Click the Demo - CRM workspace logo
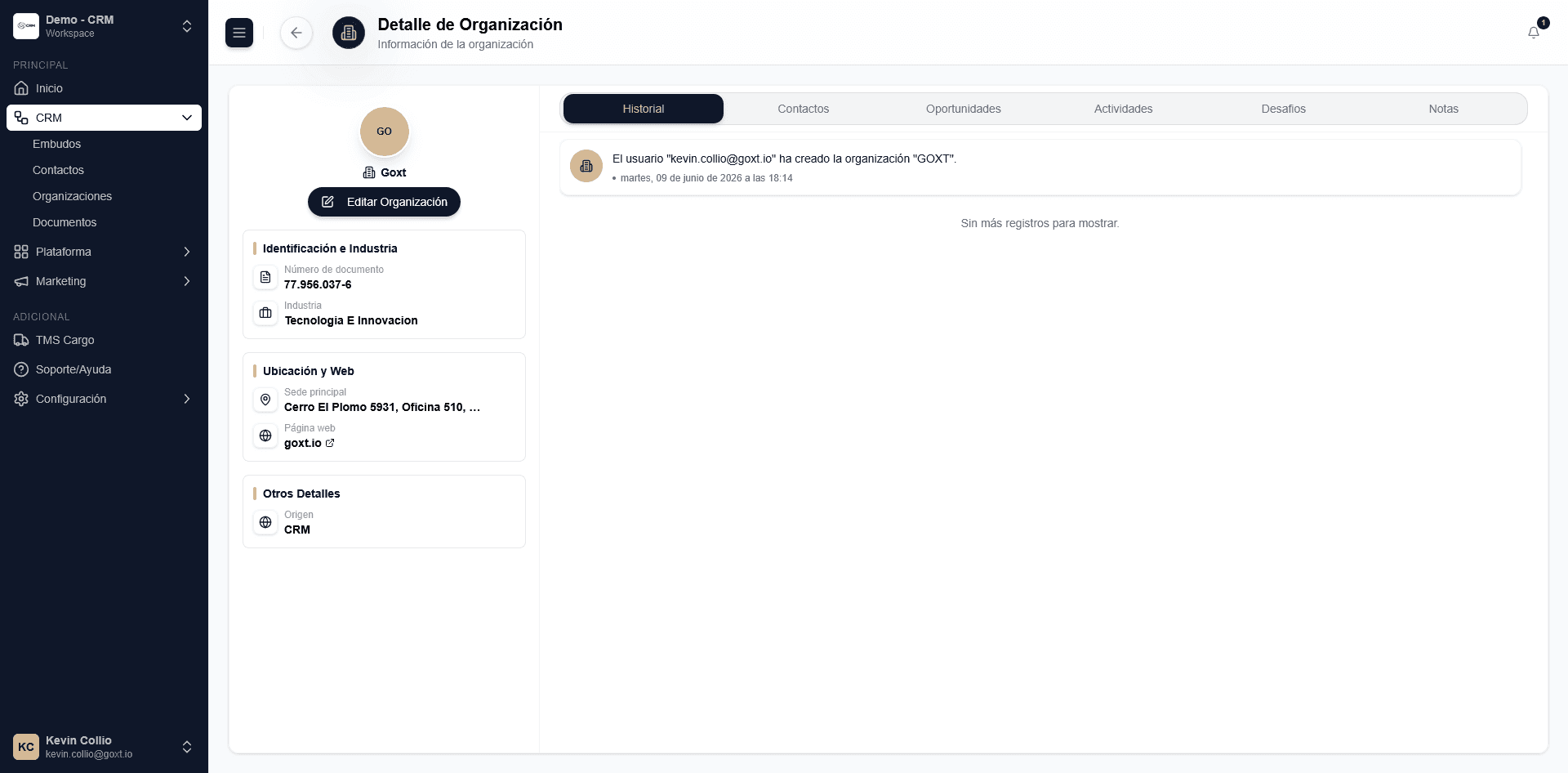Viewport: 1568px width, 773px height. point(26,26)
